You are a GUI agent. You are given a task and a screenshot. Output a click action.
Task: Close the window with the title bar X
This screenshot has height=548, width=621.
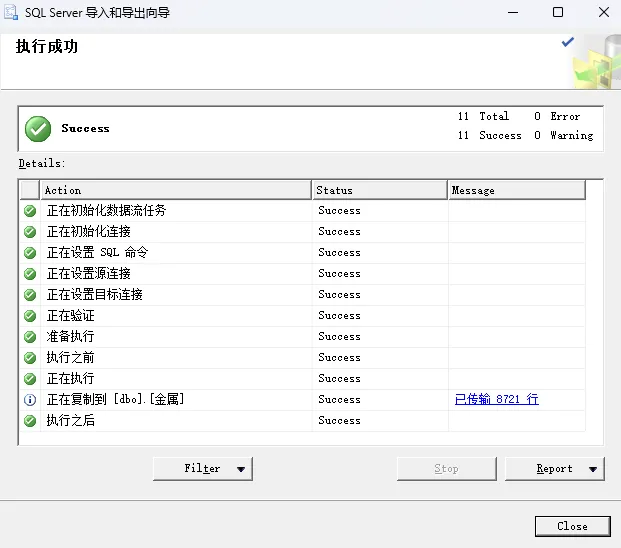point(604,12)
